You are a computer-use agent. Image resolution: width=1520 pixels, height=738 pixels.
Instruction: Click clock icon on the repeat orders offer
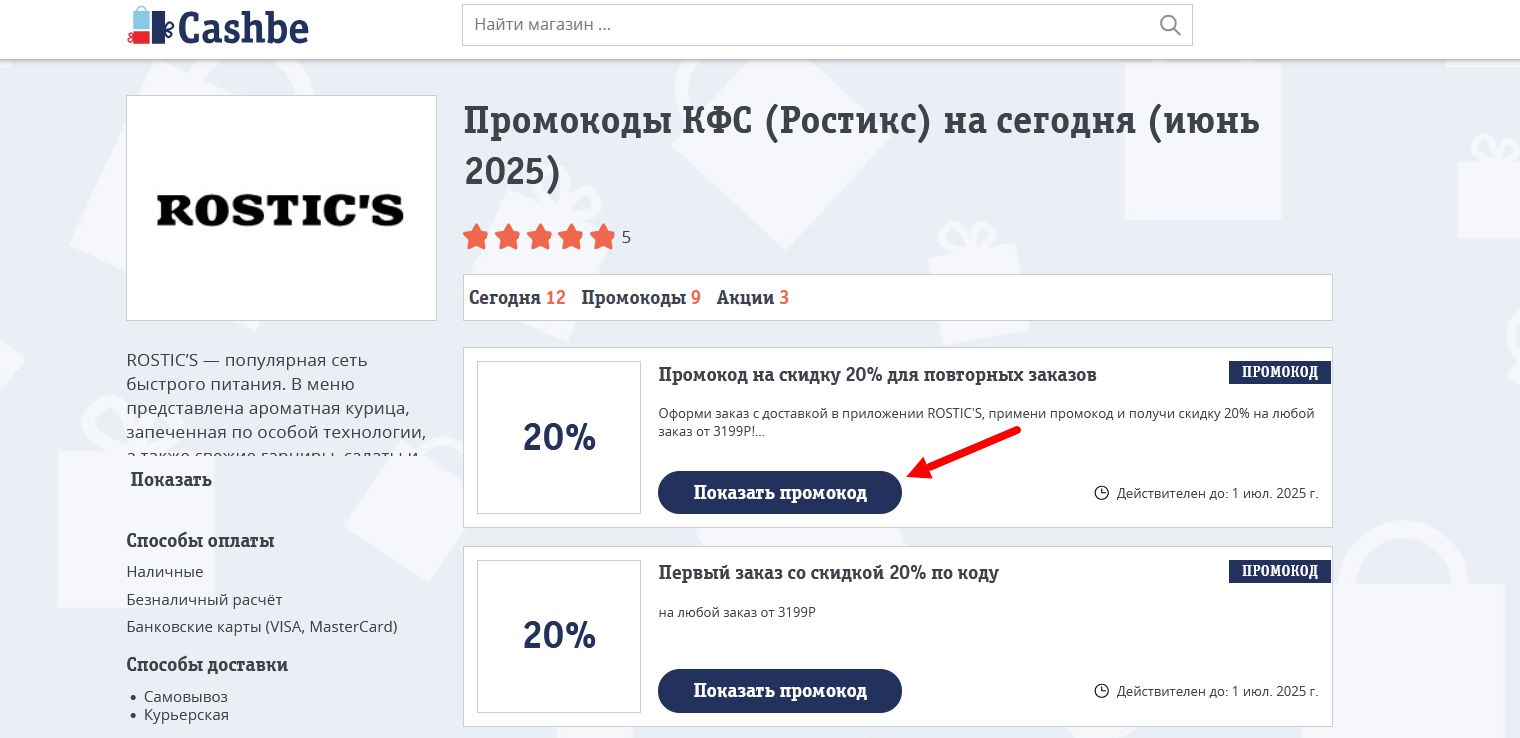[x=1102, y=493]
